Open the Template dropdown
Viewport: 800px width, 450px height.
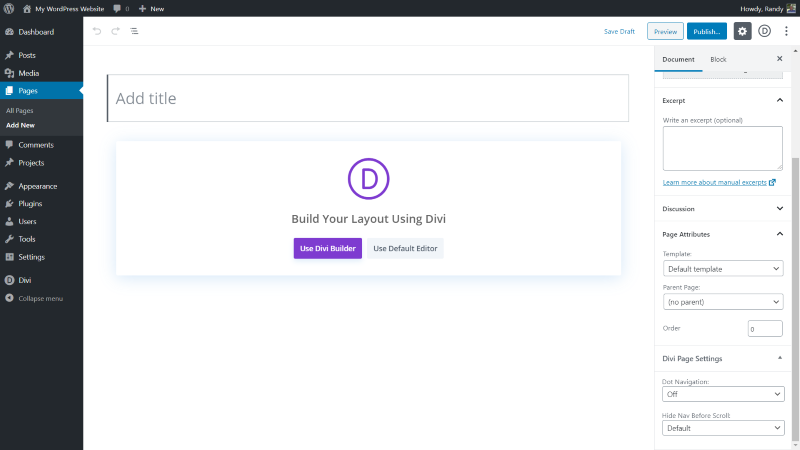(722, 269)
